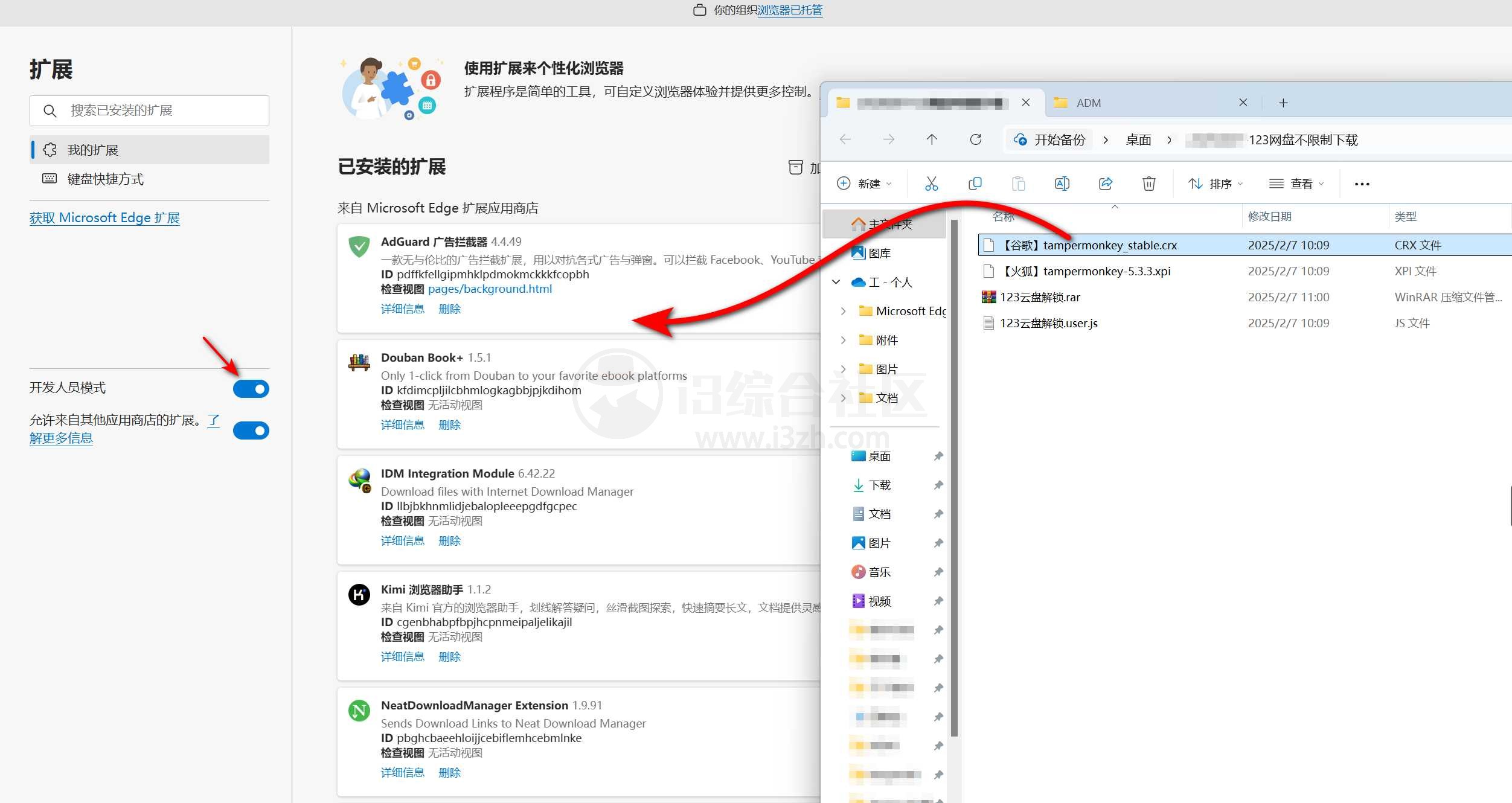Image resolution: width=1512 pixels, height=803 pixels.
Task: Open the managed browser link at the top
Action: pyautogui.click(x=790, y=10)
